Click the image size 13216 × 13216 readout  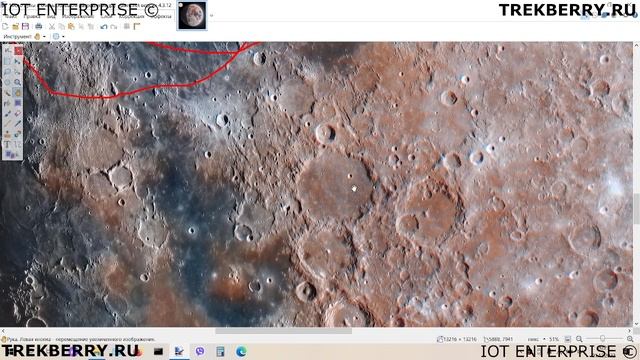tap(457, 339)
